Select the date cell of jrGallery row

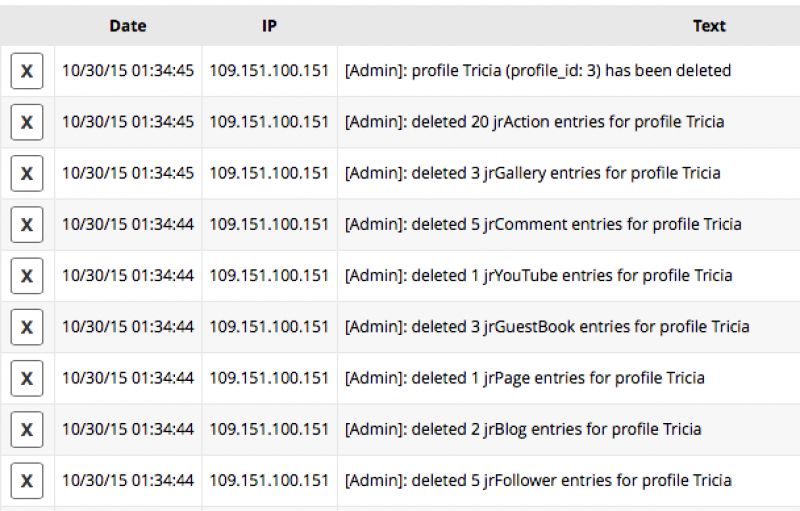[x=128, y=173]
